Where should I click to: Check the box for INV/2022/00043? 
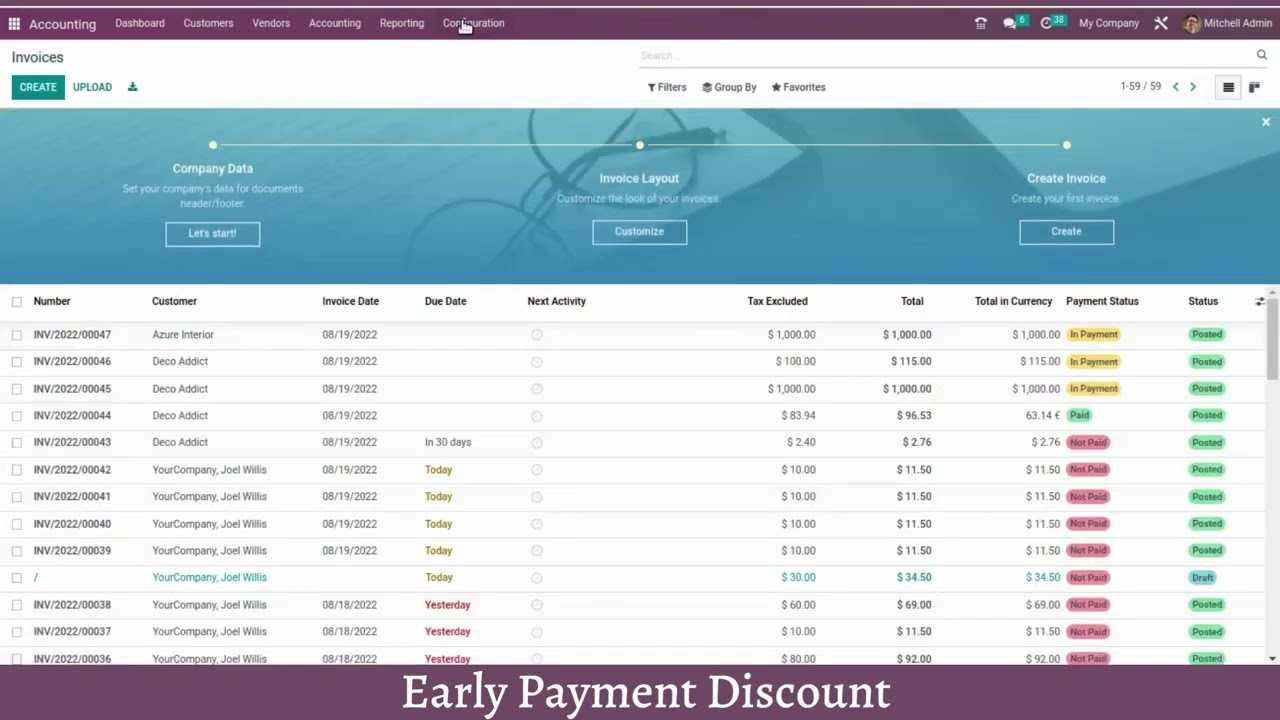click(17, 443)
